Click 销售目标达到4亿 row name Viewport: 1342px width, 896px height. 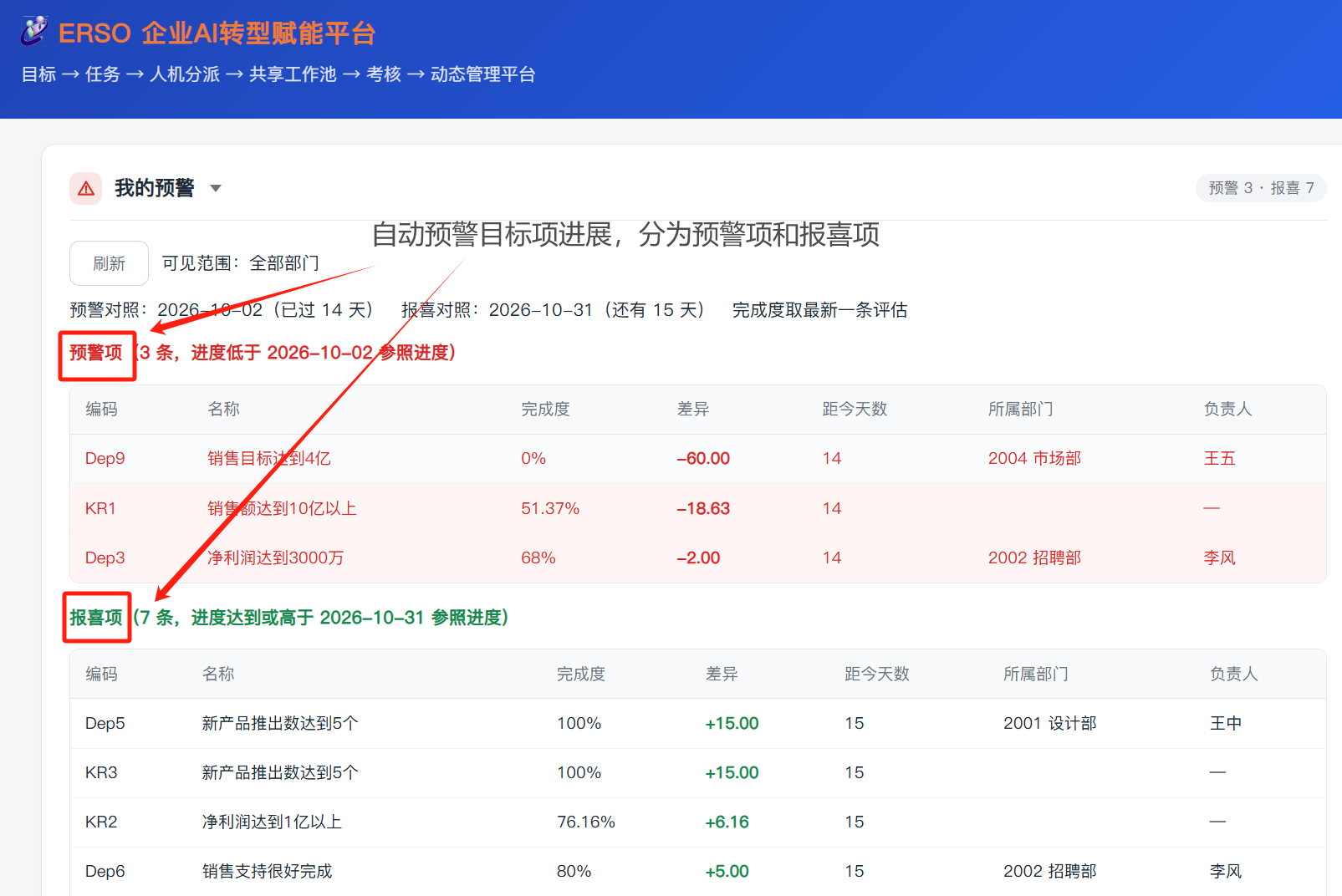coord(269,458)
